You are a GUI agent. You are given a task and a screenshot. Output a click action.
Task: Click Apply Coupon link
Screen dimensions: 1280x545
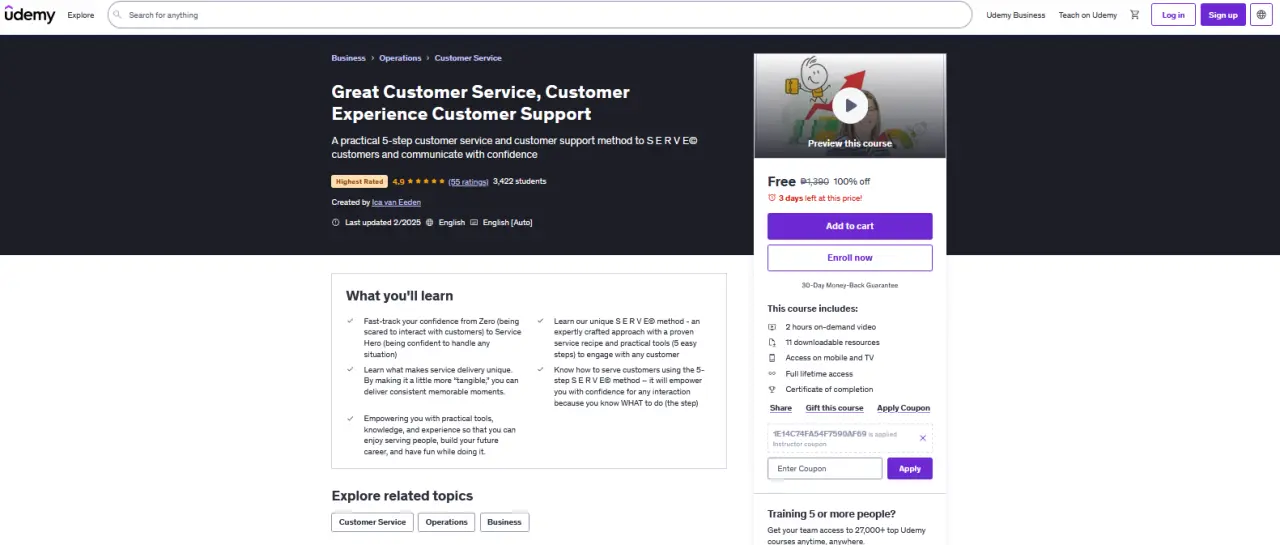[904, 408]
